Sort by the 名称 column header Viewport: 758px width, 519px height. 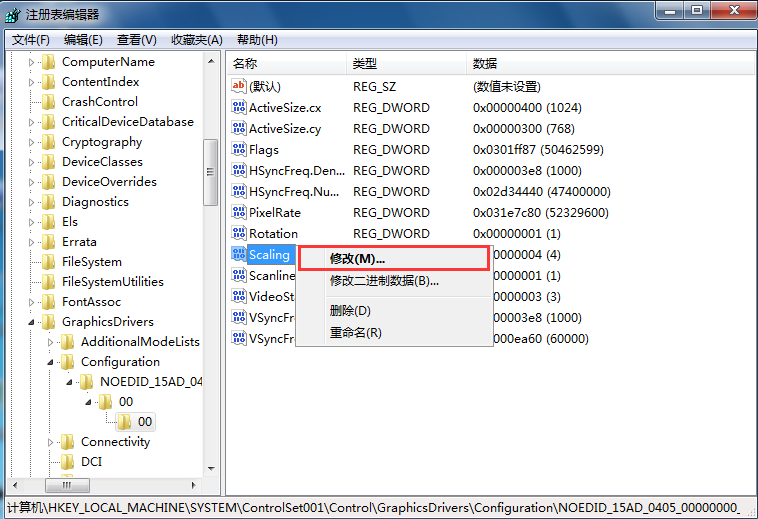point(287,63)
